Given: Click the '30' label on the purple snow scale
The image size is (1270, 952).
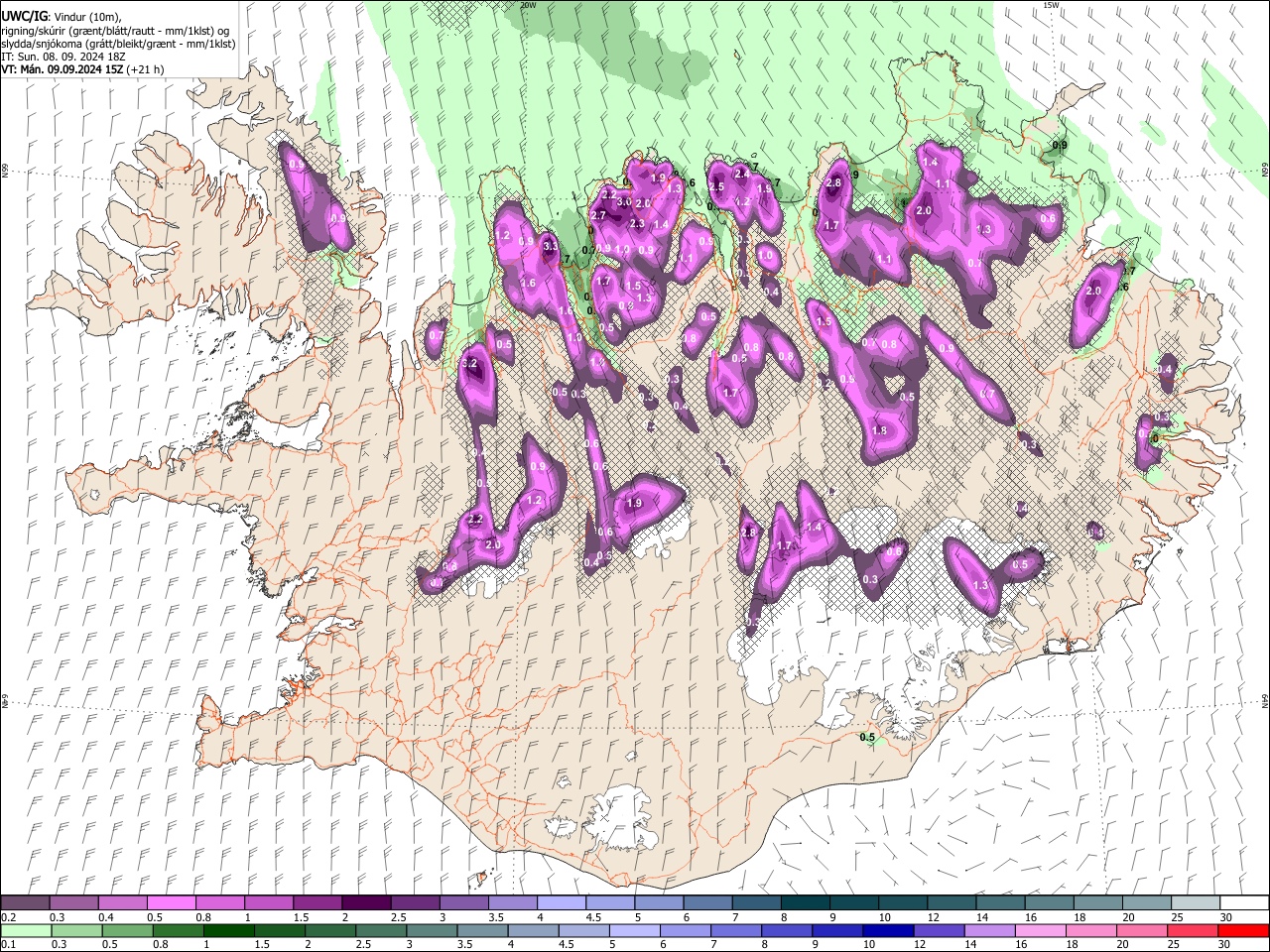Looking at the screenshot, I should [x=1226, y=917].
